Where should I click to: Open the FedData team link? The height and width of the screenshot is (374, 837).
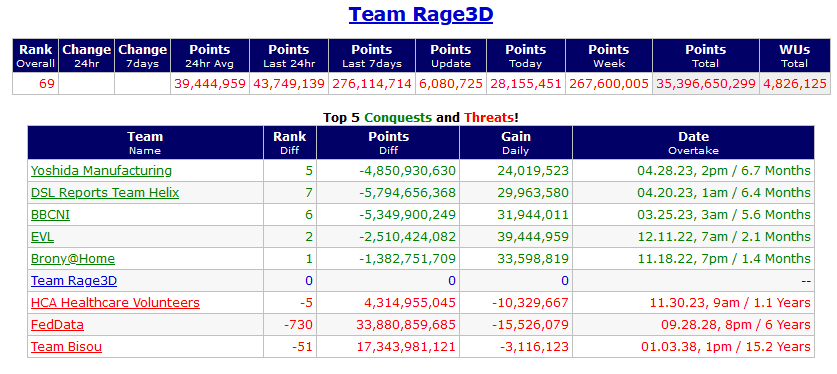[57, 325]
